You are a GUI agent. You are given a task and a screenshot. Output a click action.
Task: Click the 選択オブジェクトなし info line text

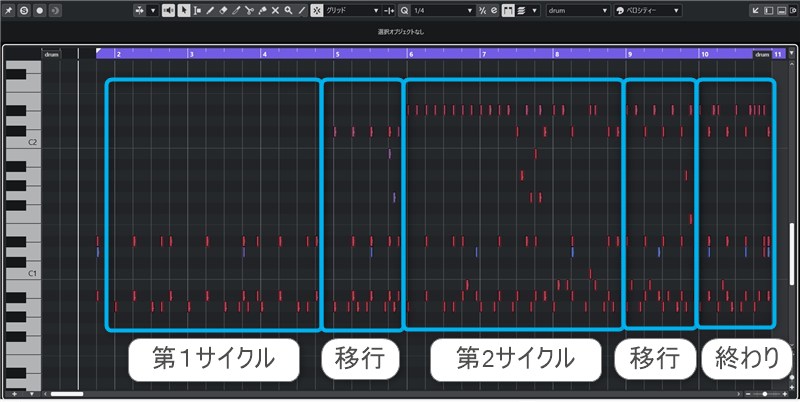[401, 32]
